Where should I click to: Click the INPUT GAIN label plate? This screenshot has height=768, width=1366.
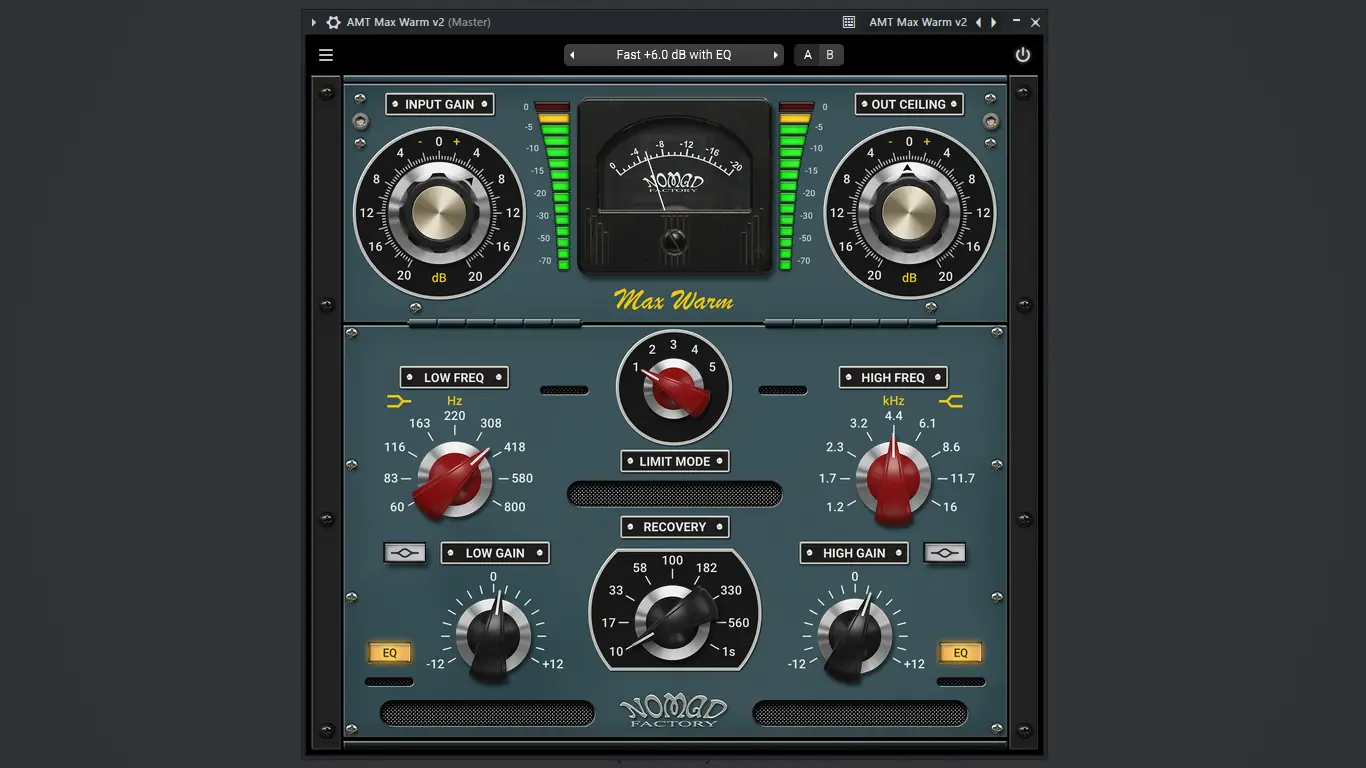[440, 104]
